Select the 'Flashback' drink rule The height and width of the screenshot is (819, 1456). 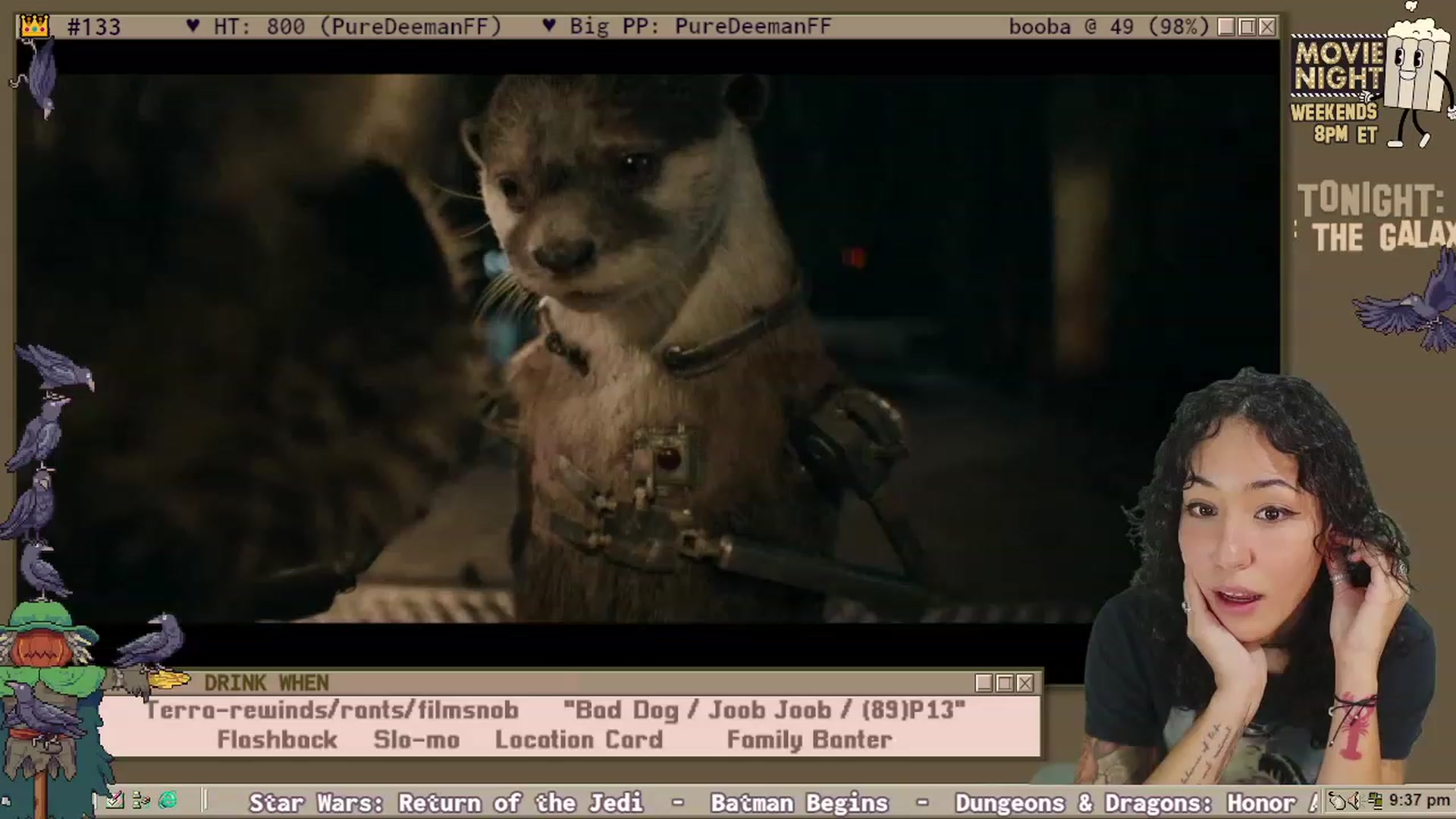click(277, 739)
